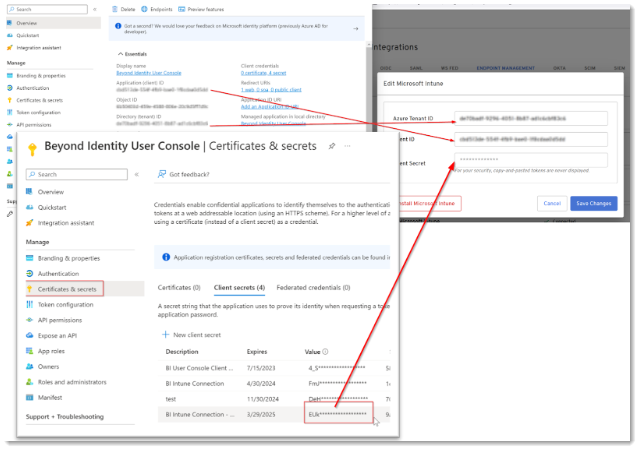Click the Got feedback icon
This screenshot has height=451, width=640.
(162, 174)
